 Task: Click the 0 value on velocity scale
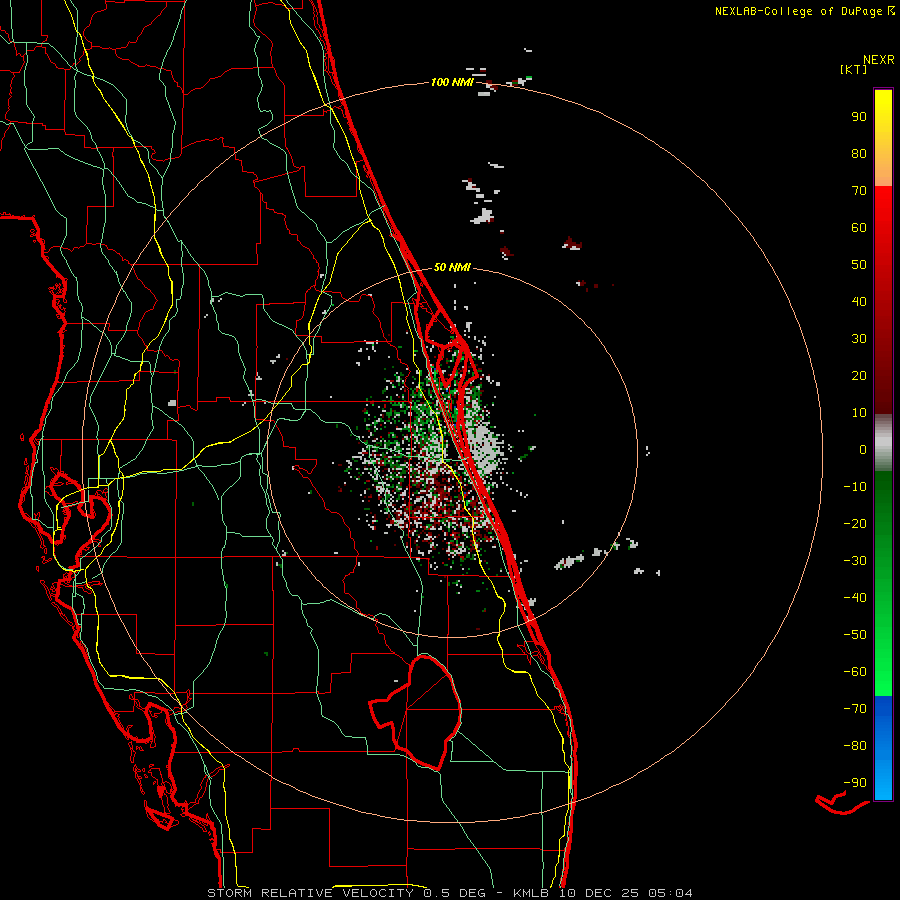(x=863, y=450)
